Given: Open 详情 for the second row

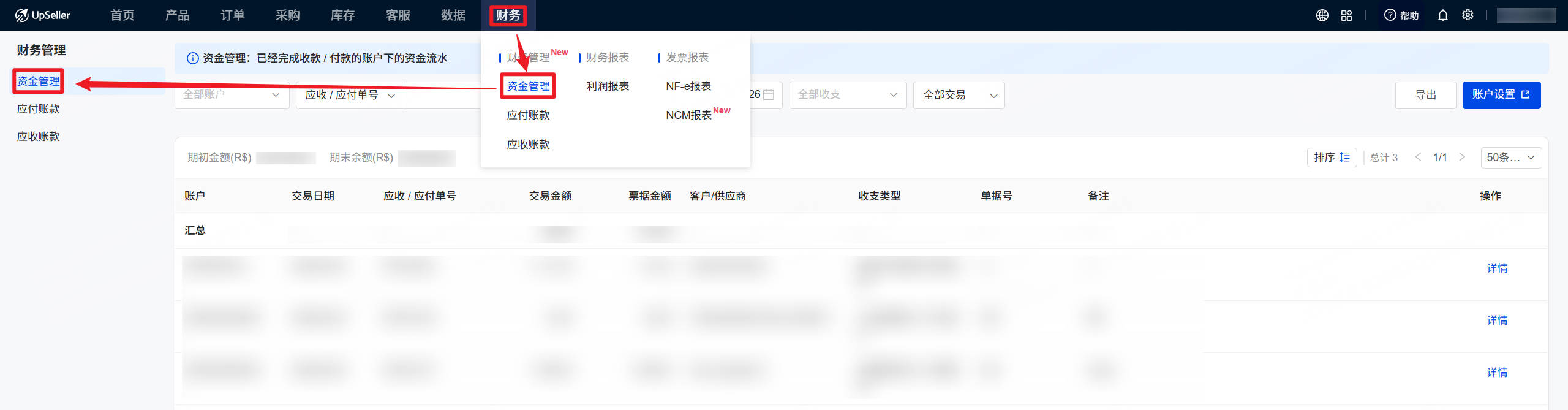Looking at the screenshot, I should pyautogui.click(x=1497, y=321).
